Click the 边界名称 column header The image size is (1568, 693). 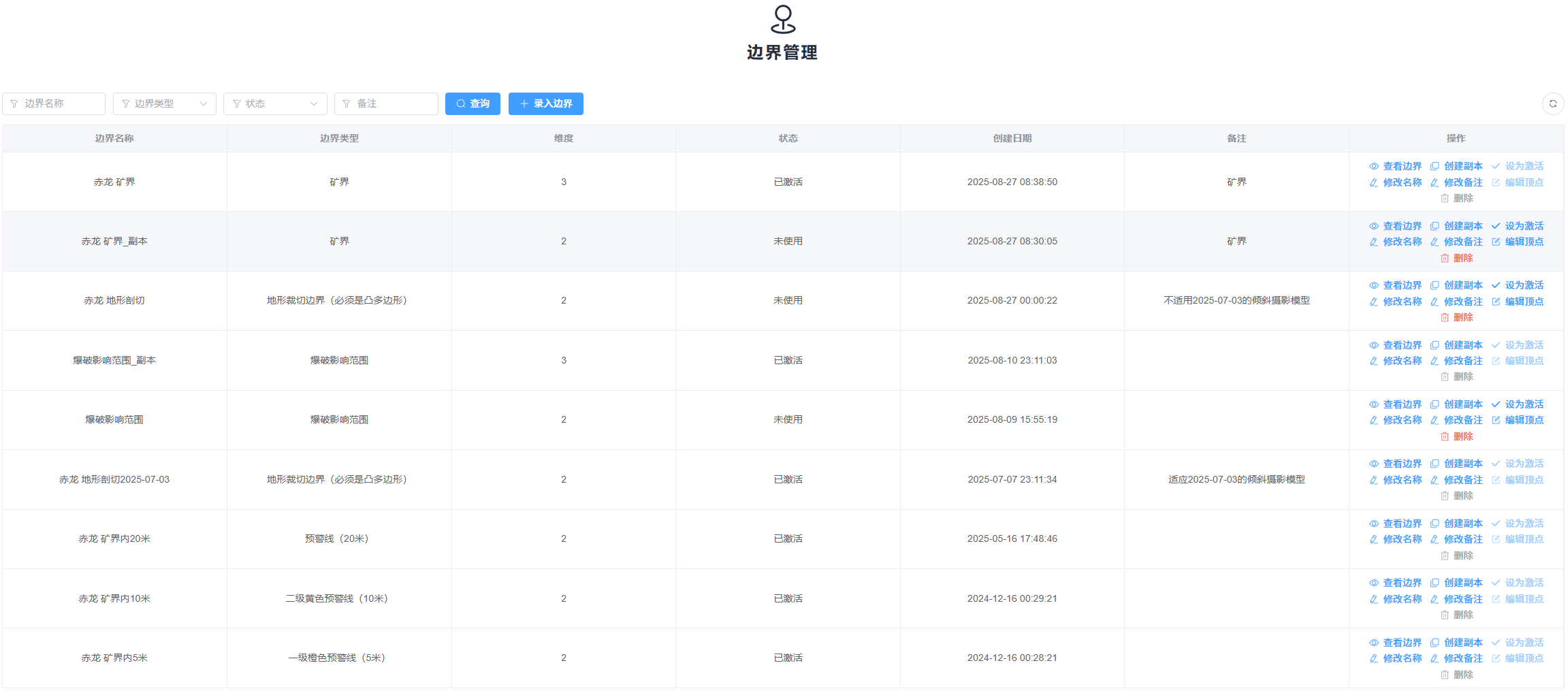point(114,138)
